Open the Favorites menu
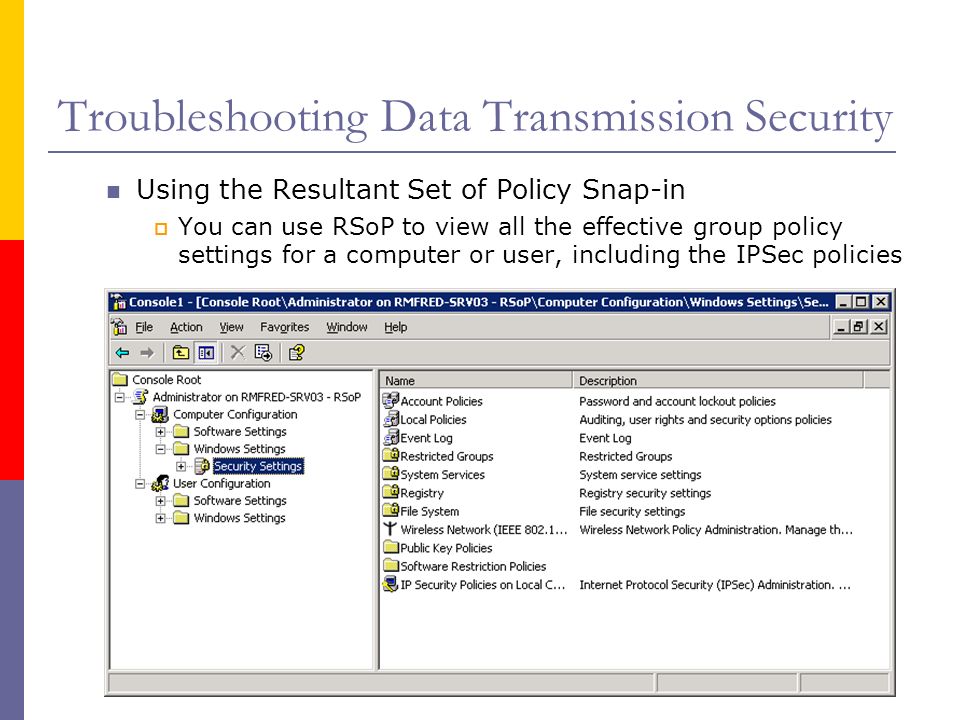Screen dimensions: 960x720 point(285,327)
